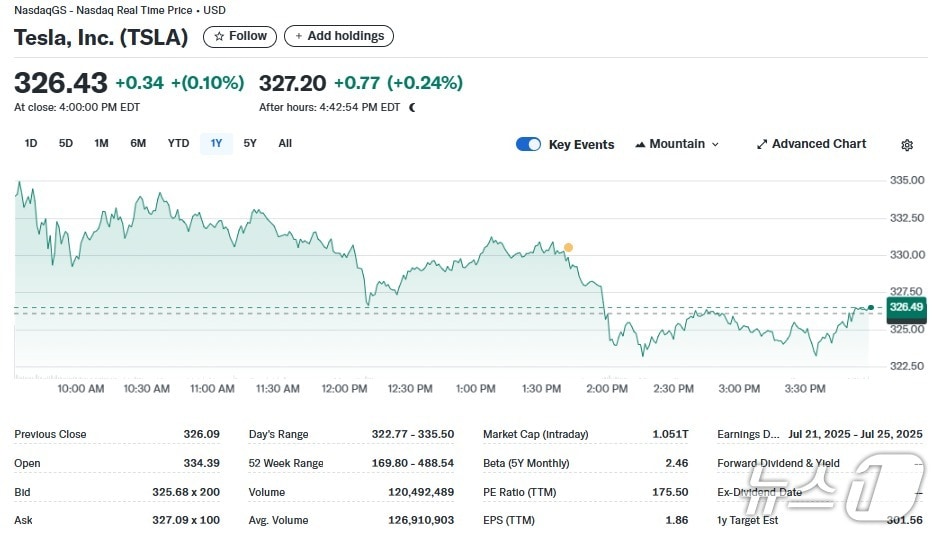Open the Advanced Chart link
The width and height of the screenshot is (938, 535).
pos(818,144)
